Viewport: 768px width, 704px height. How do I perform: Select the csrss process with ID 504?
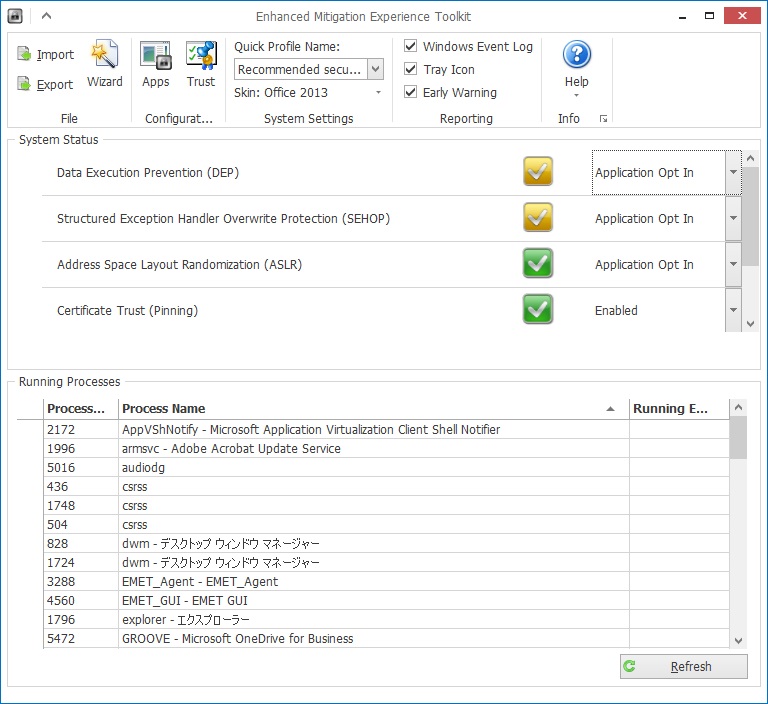point(386,525)
